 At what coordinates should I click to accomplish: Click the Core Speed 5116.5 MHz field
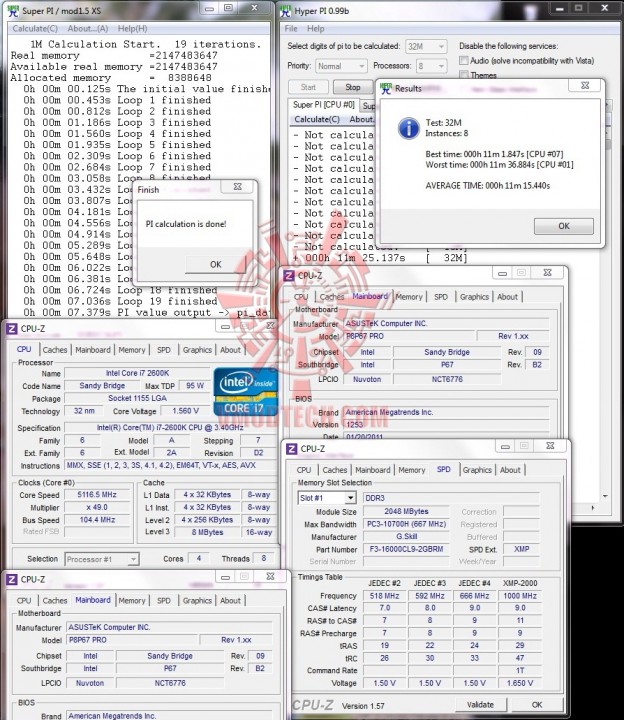point(97,495)
